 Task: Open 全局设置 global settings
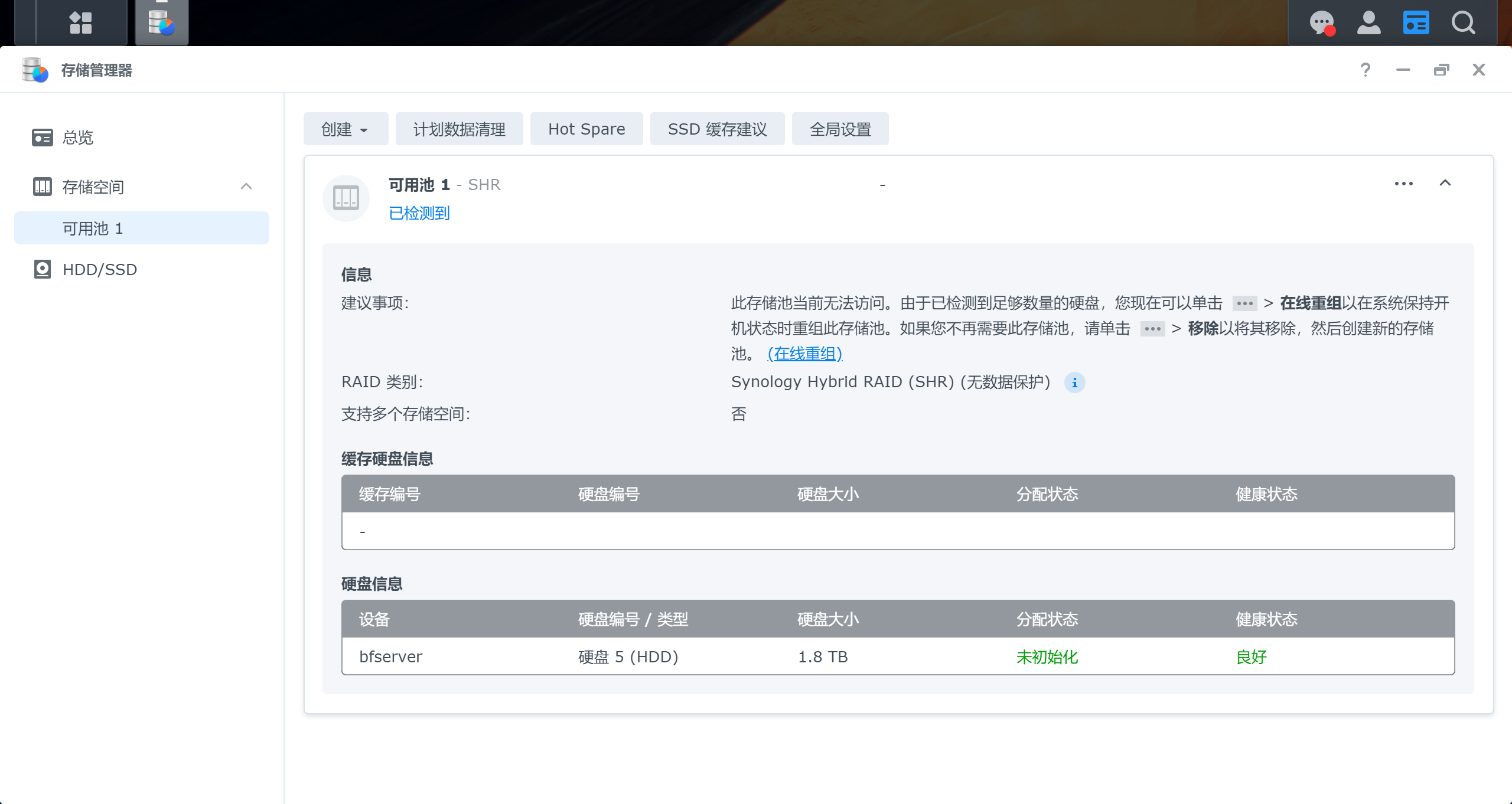point(840,129)
